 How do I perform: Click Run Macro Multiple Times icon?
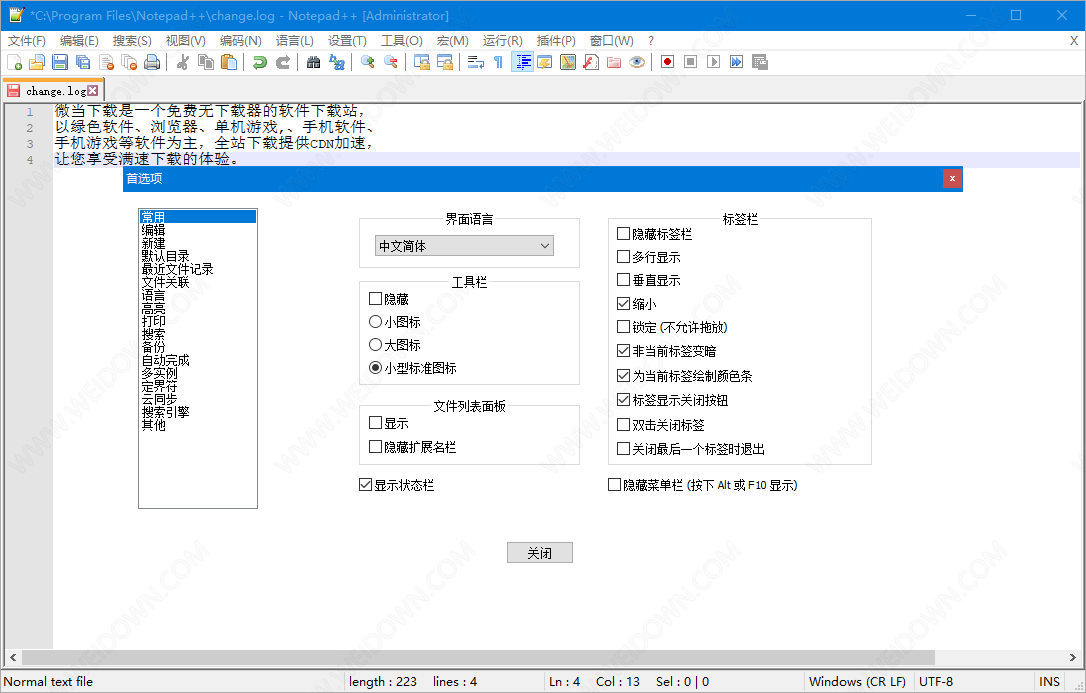(x=736, y=62)
